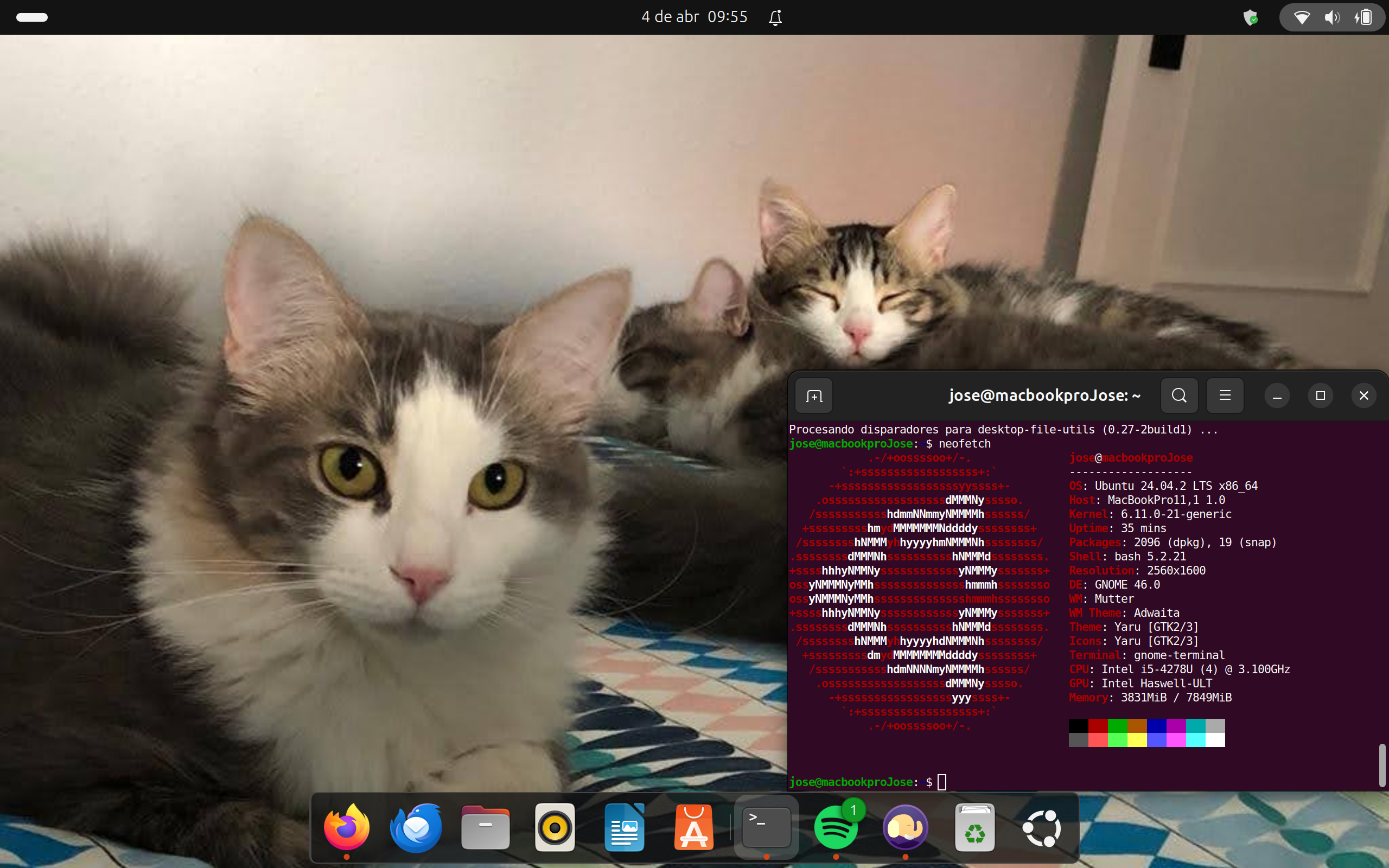Click the security shield tray icon
The width and height of the screenshot is (1389, 868).
pyautogui.click(x=1251, y=18)
